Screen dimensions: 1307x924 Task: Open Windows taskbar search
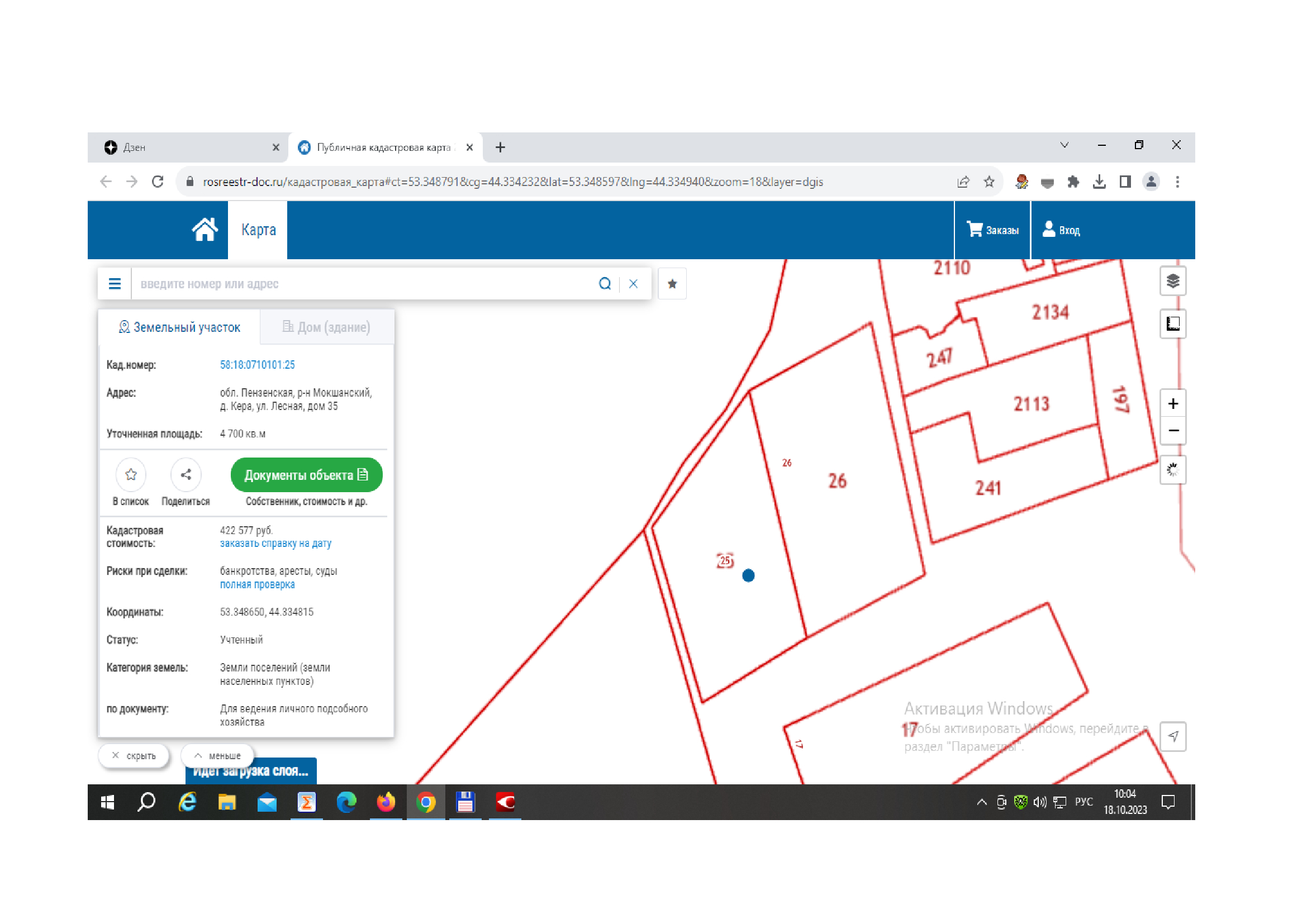point(146,802)
